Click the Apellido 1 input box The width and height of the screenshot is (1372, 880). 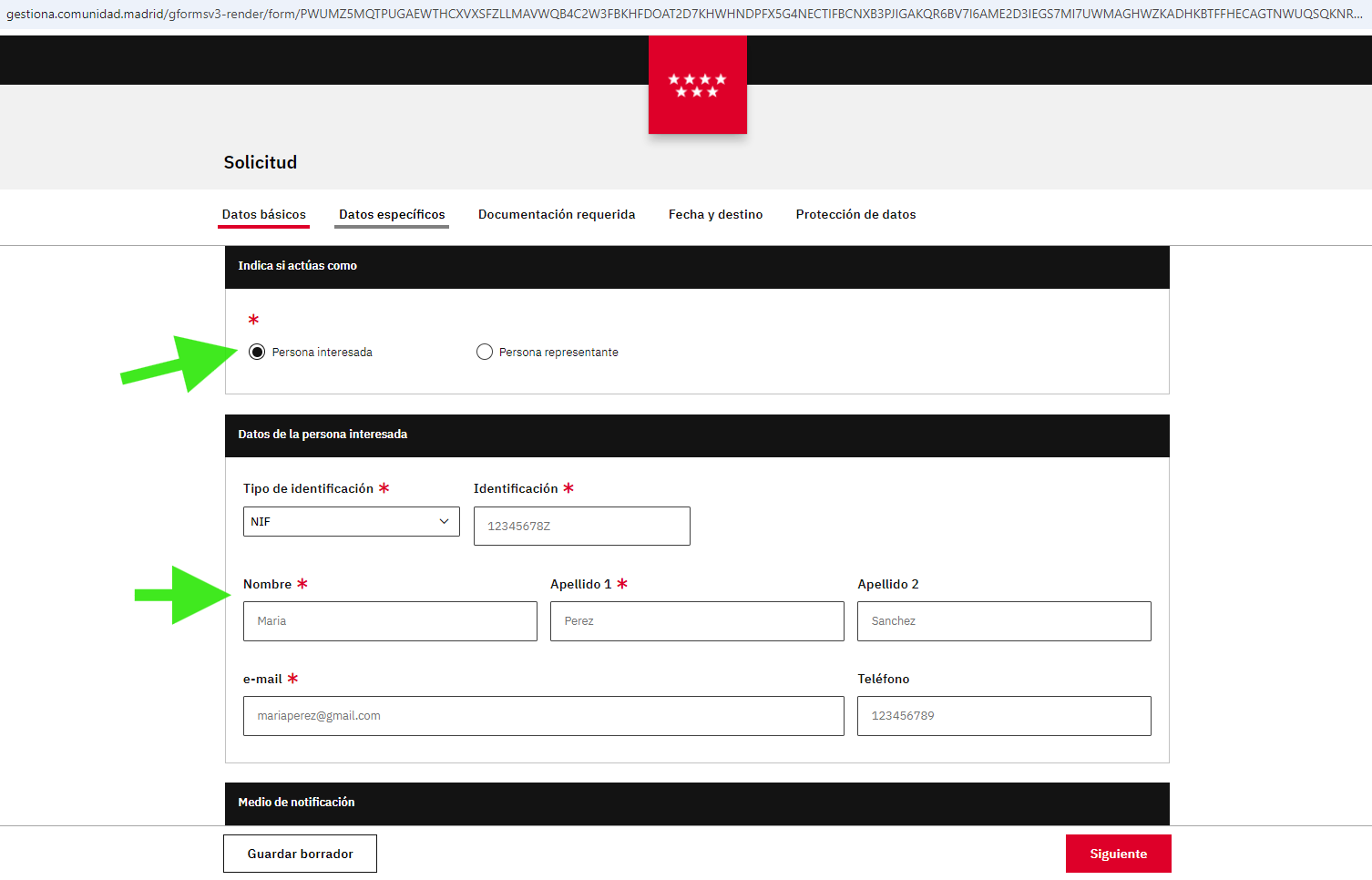pyautogui.click(x=697, y=621)
